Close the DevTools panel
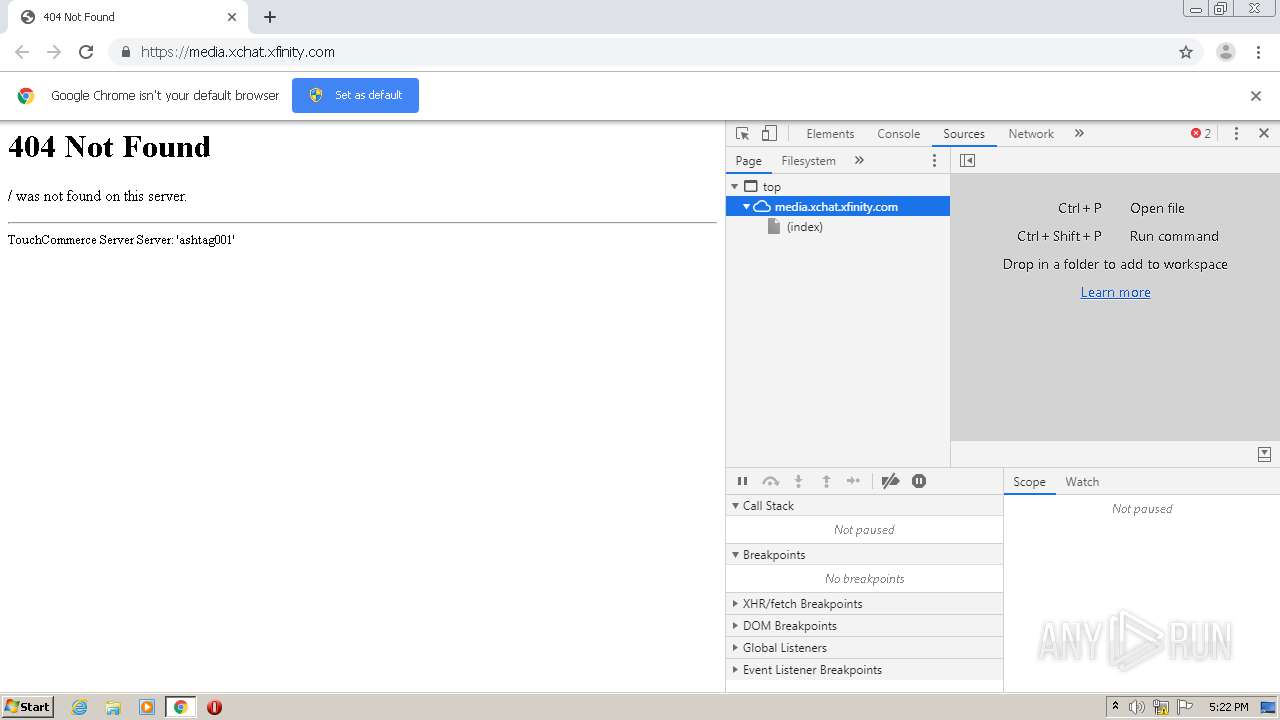 point(1263,133)
